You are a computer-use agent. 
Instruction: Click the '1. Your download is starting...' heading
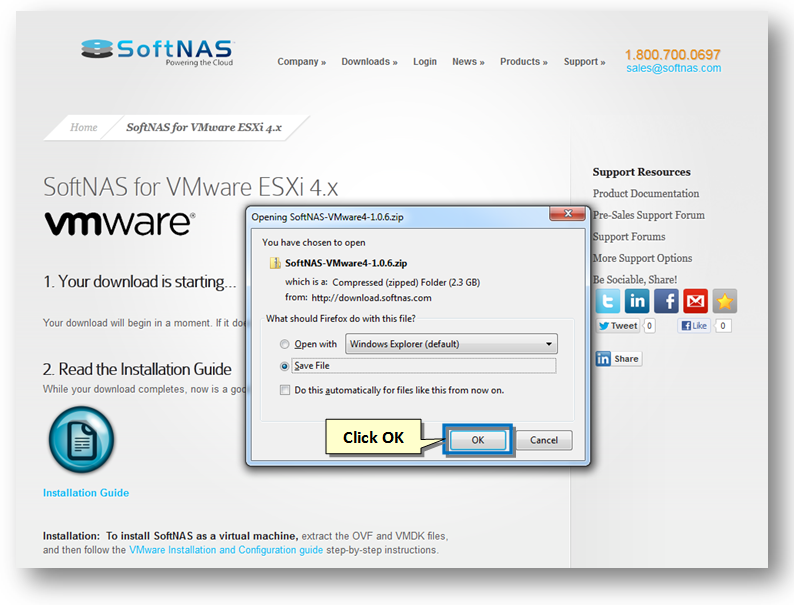(x=140, y=281)
